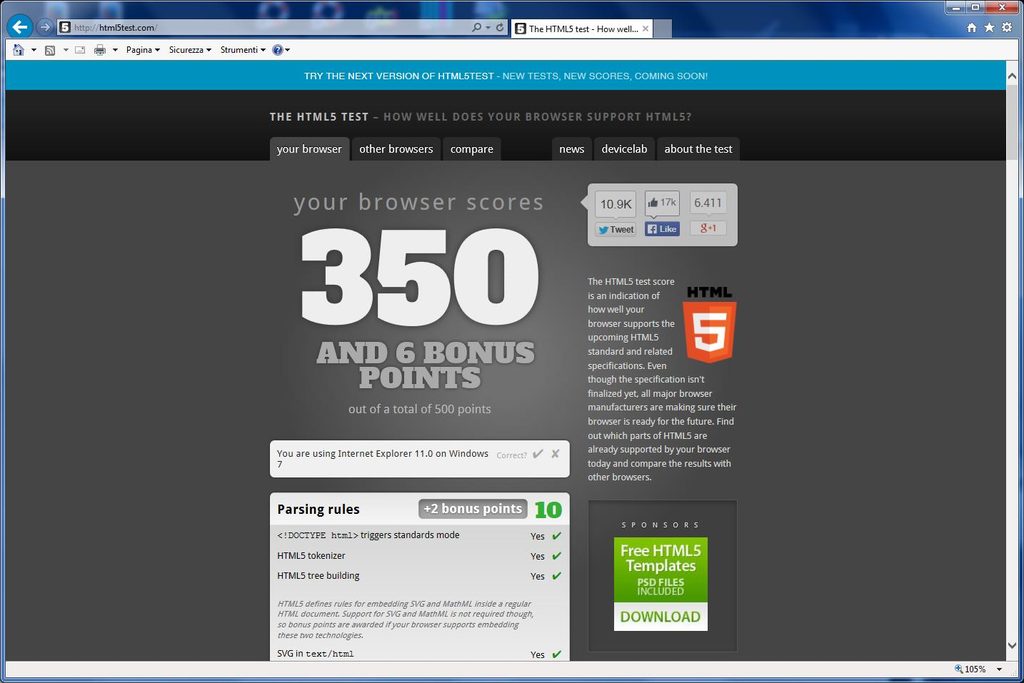
Task: Expand the Help dropdown arrow
Action: 287,50
